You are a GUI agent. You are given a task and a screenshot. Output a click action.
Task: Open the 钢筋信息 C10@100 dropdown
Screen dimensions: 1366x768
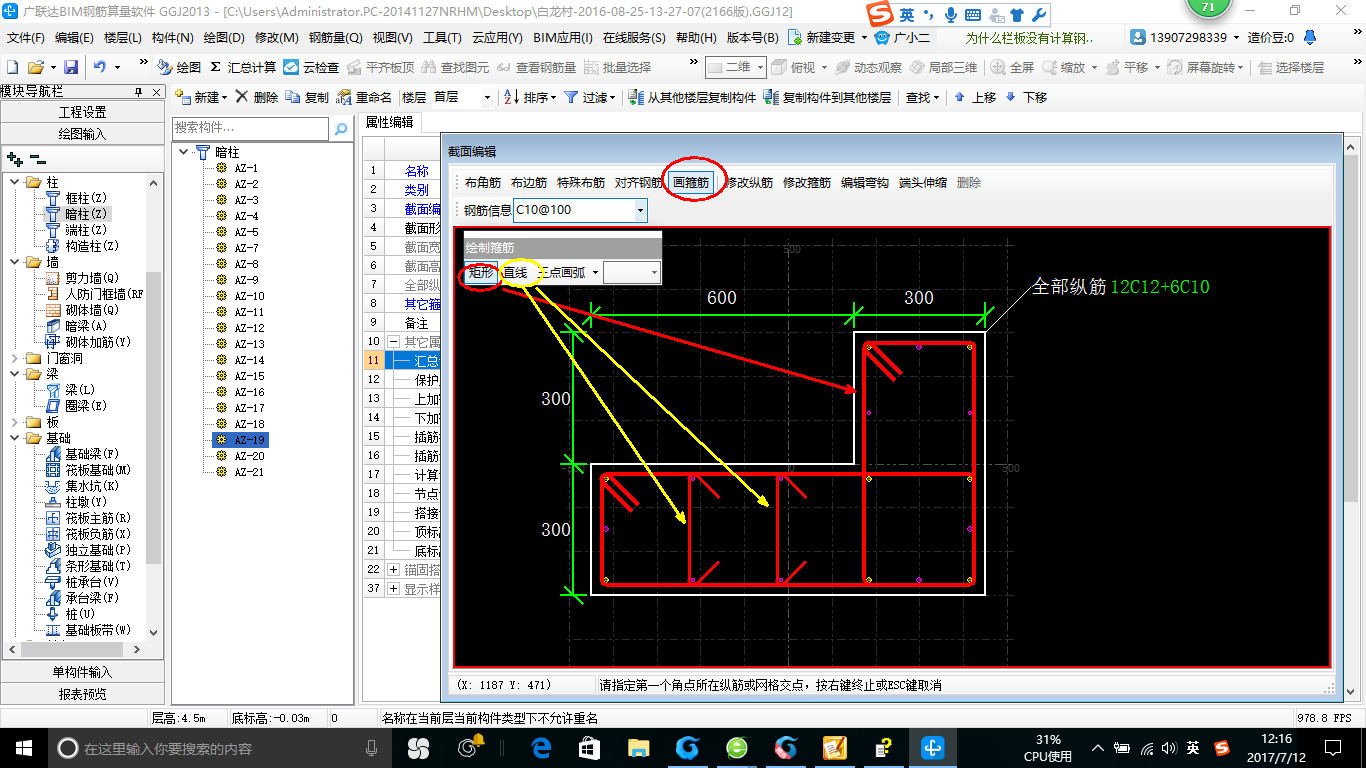point(640,210)
